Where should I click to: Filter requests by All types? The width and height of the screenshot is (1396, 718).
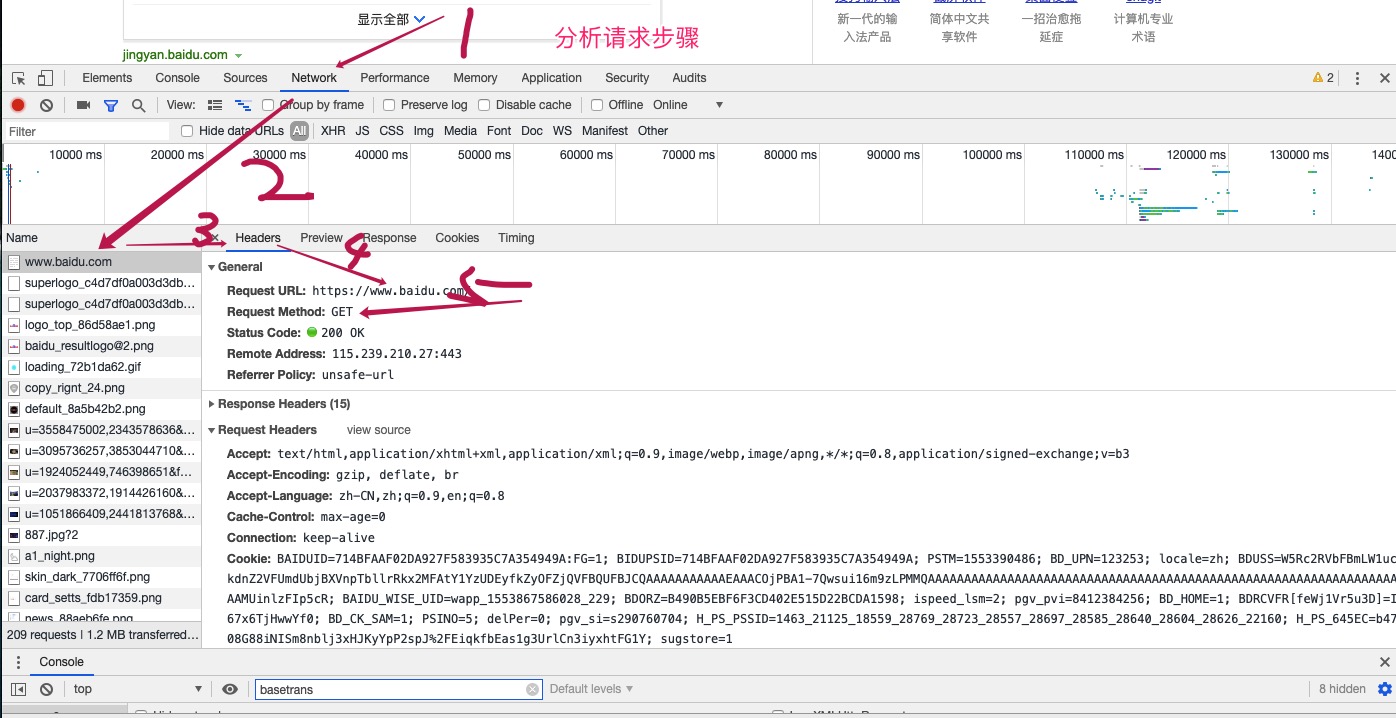point(300,131)
